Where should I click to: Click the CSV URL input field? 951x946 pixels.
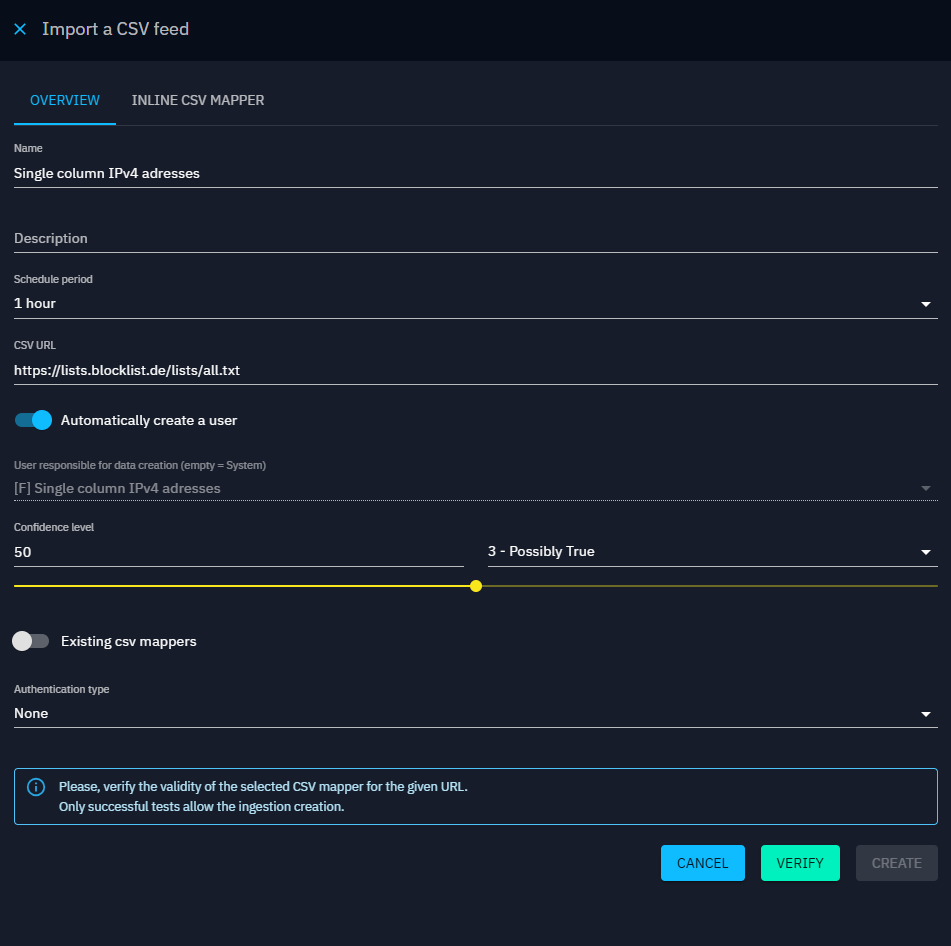coord(475,370)
